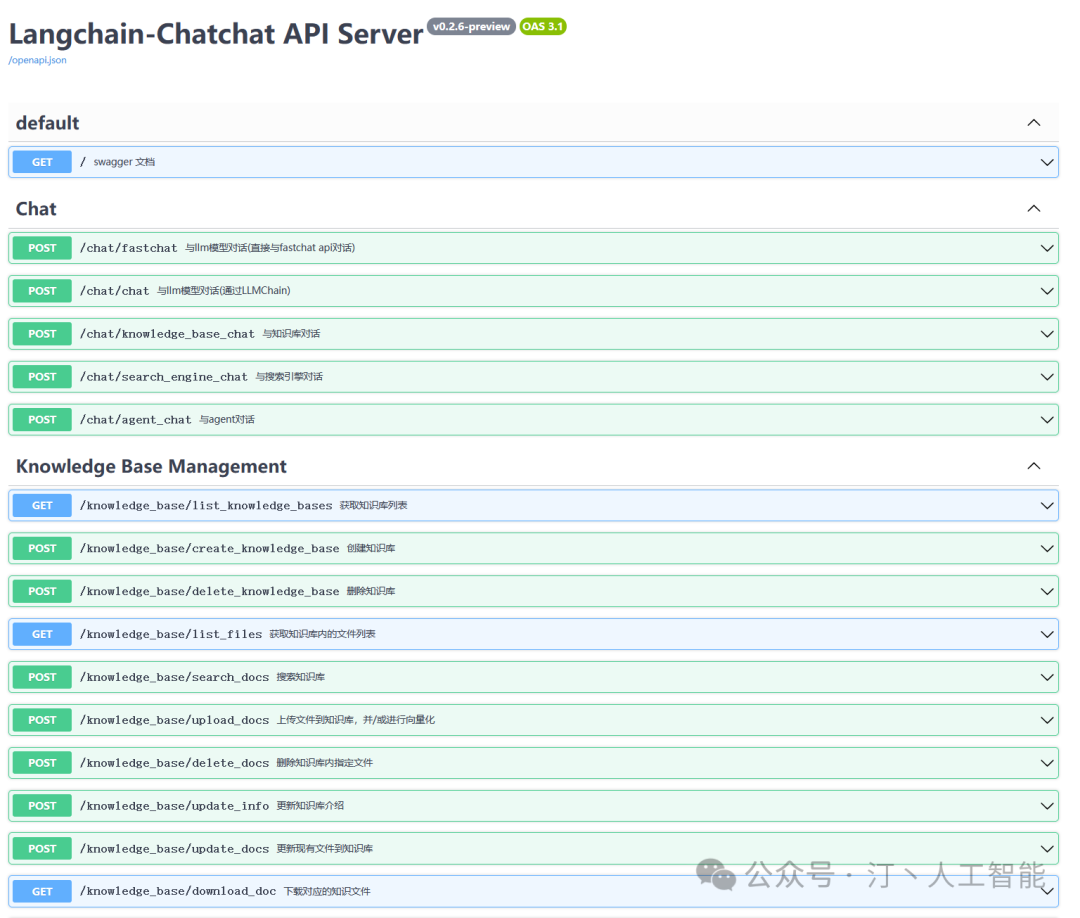Expand the /chat/agent_chat endpoint chevron
The height and width of the screenshot is (918, 1080).
click(x=1046, y=420)
